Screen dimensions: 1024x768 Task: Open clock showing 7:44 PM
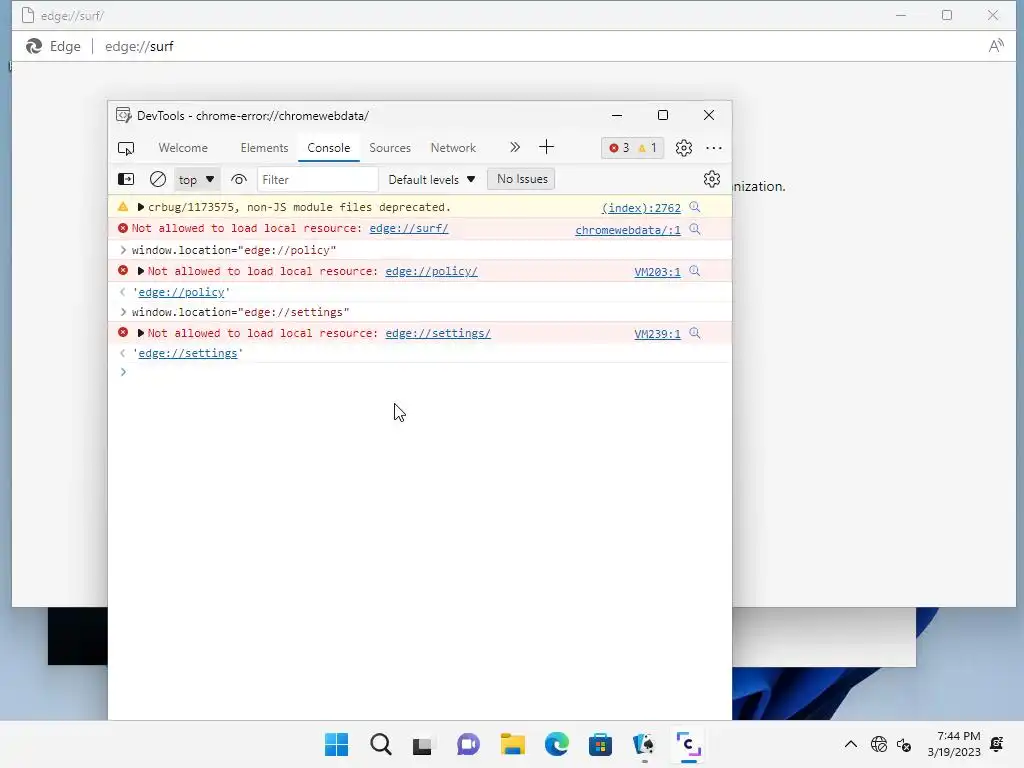[x=953, y=744]
